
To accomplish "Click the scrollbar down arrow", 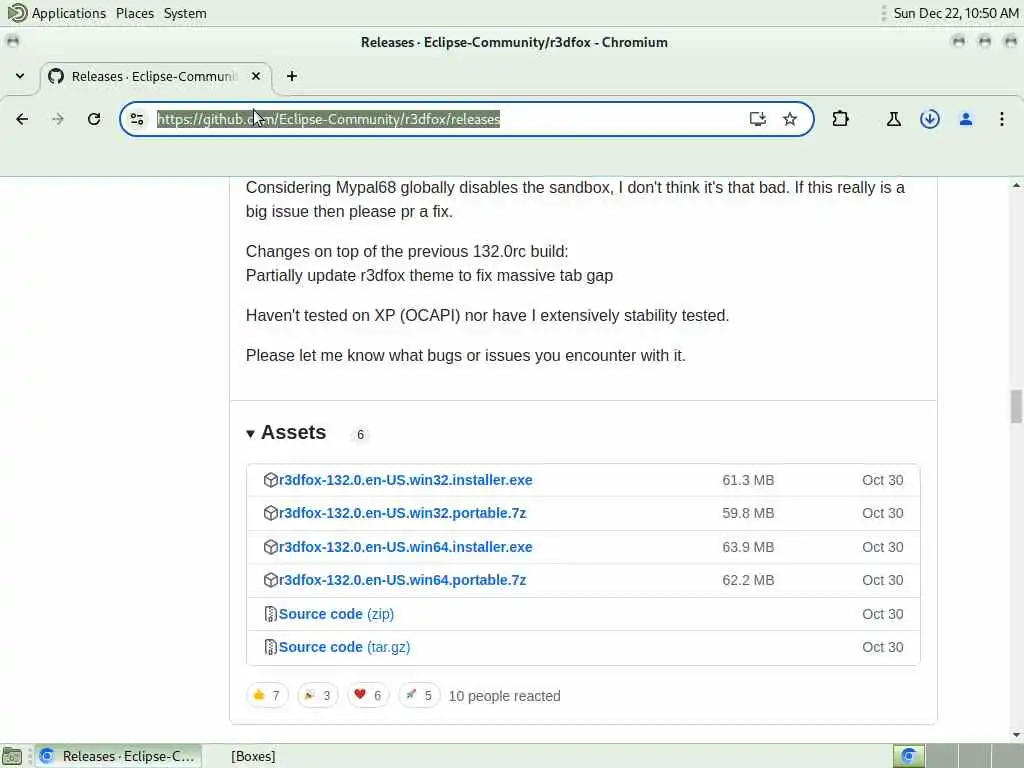I will (x=1016, y=735).
